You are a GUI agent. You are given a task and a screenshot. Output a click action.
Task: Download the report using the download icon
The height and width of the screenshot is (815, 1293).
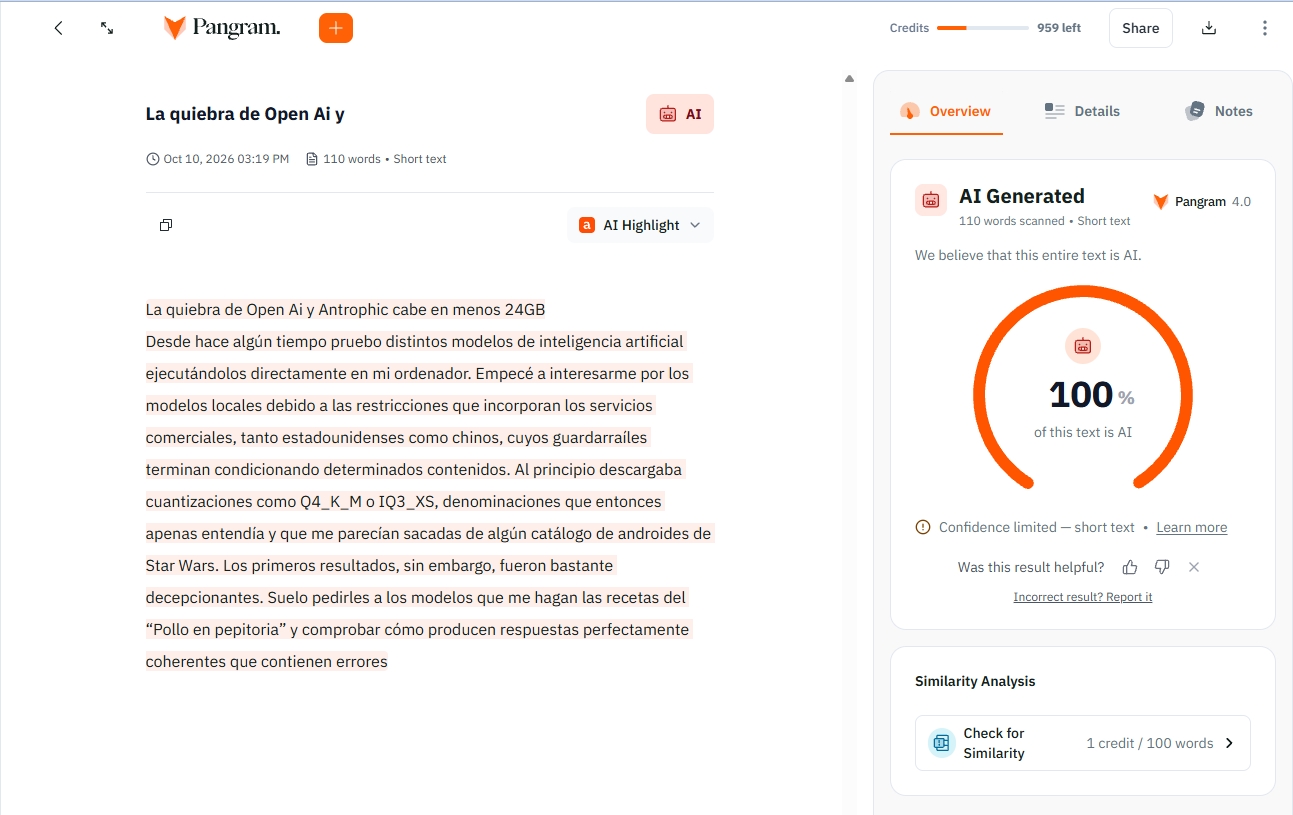(x=1209, y=28)
